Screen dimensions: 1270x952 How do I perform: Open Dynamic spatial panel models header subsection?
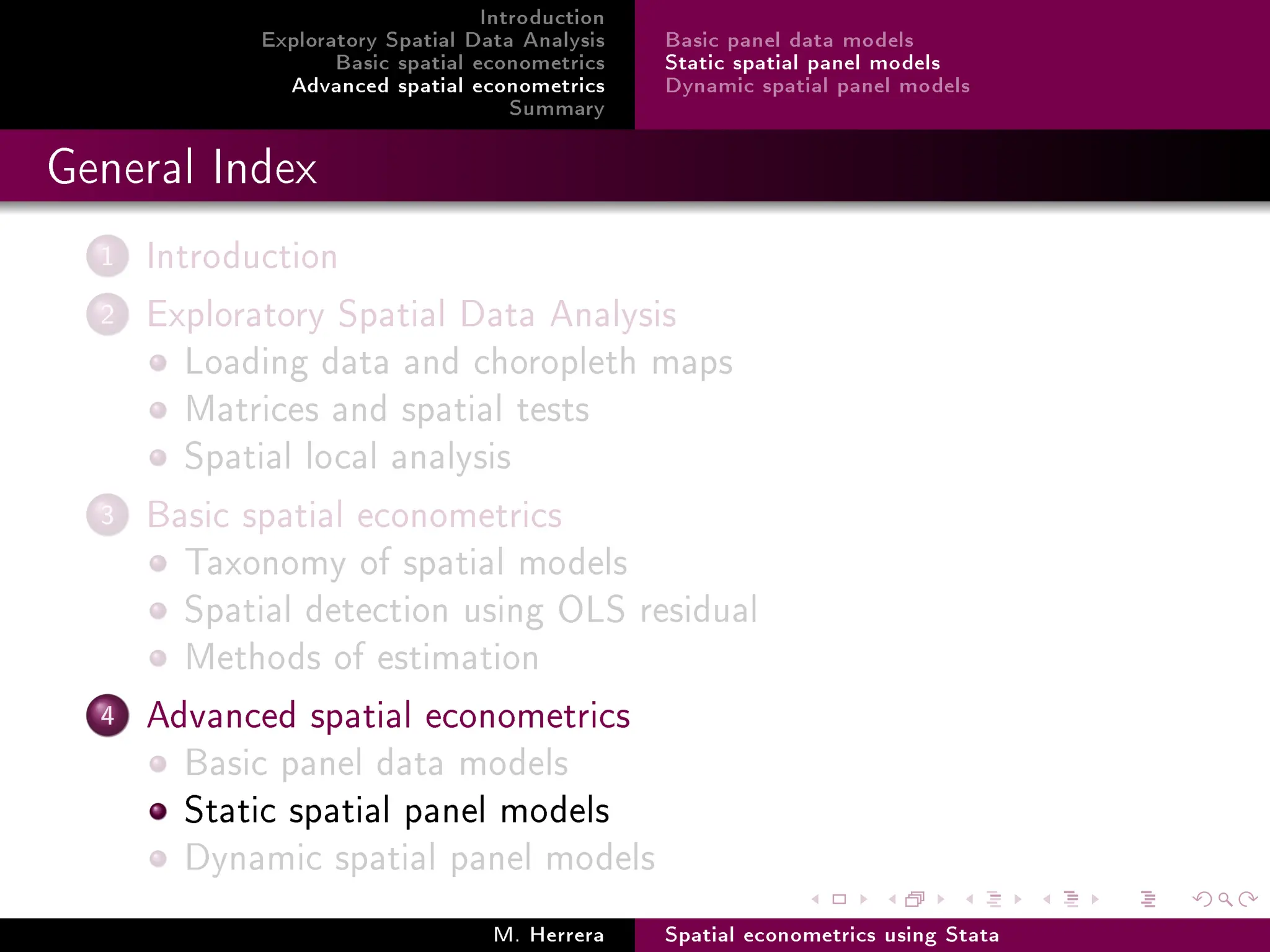(x=817, y=86)
